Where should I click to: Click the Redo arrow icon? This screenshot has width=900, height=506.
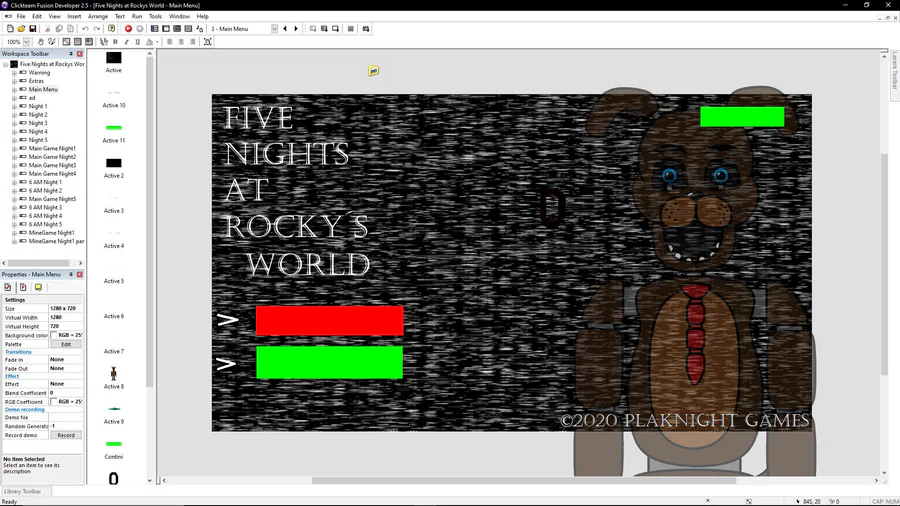coord(96,29)
